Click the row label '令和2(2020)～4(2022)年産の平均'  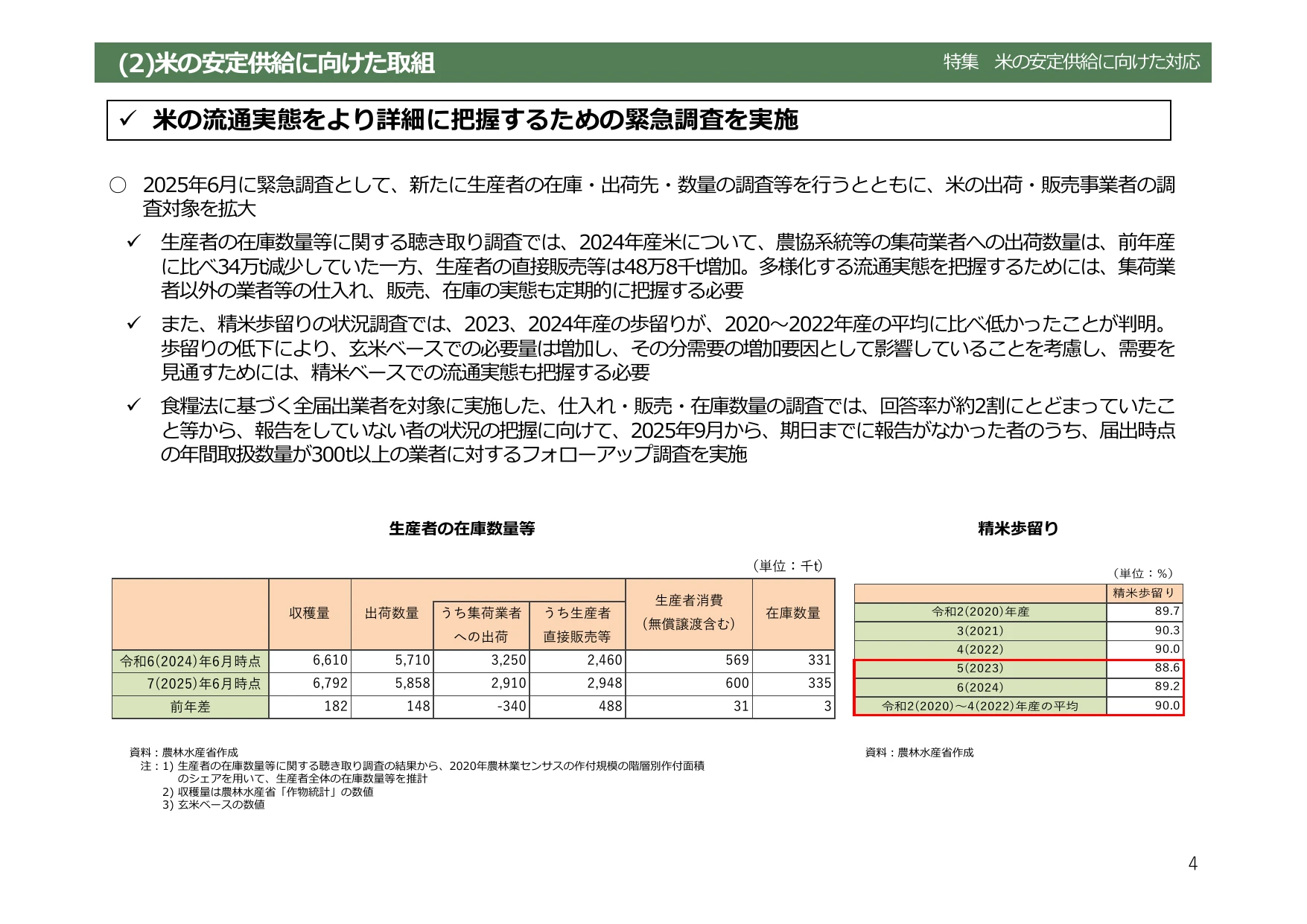(x=980, y=706)
